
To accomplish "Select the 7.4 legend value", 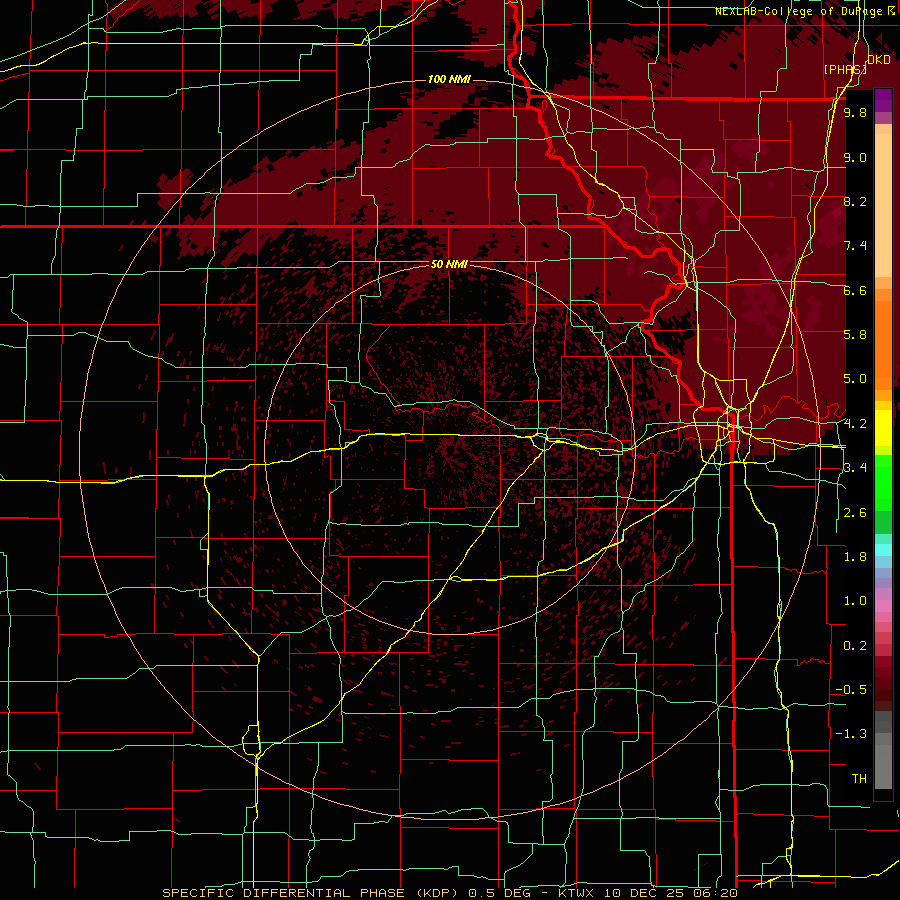I will pyautogui.click(x=855, y=246).
